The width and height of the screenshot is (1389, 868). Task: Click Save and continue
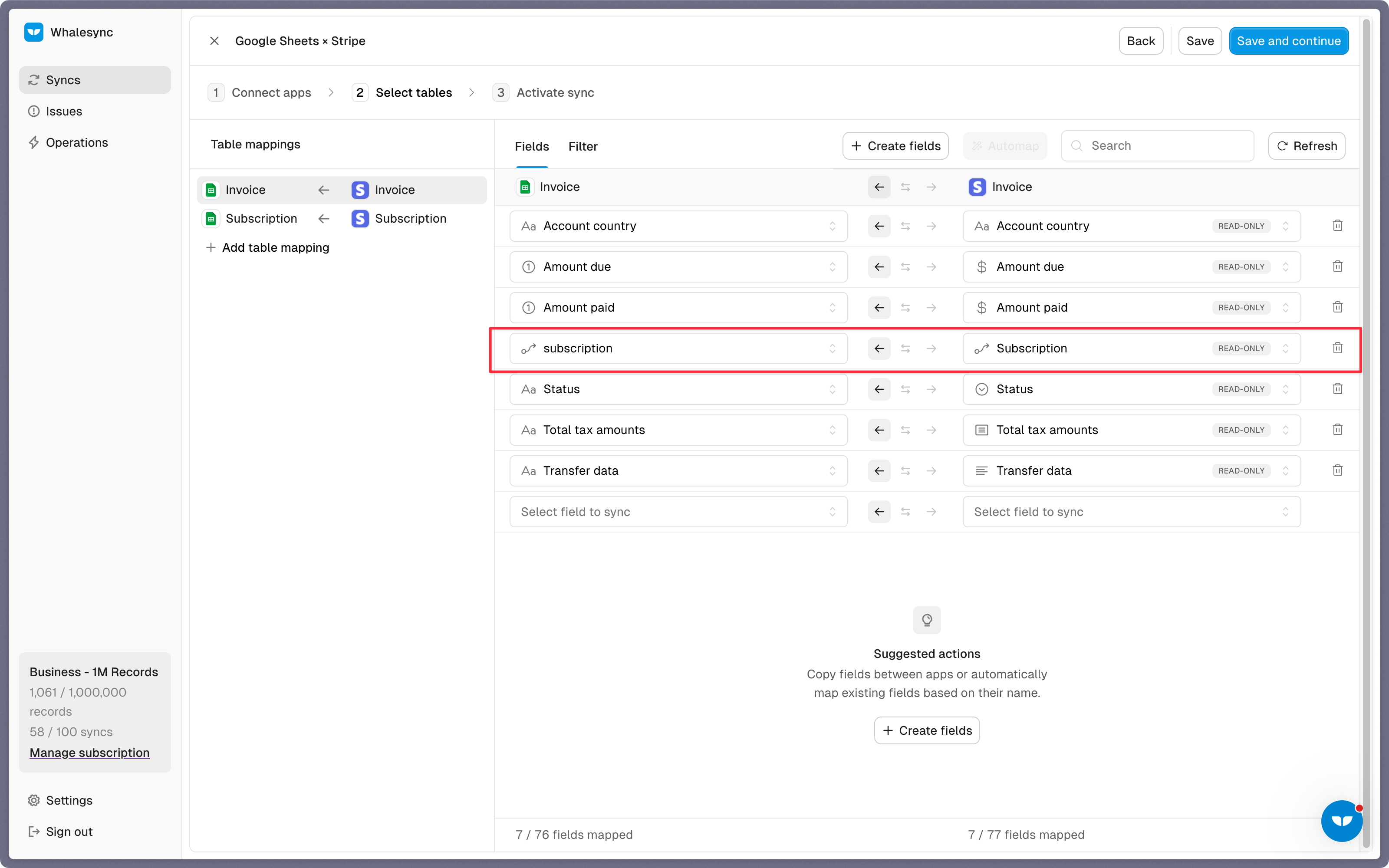point(1288,41)
